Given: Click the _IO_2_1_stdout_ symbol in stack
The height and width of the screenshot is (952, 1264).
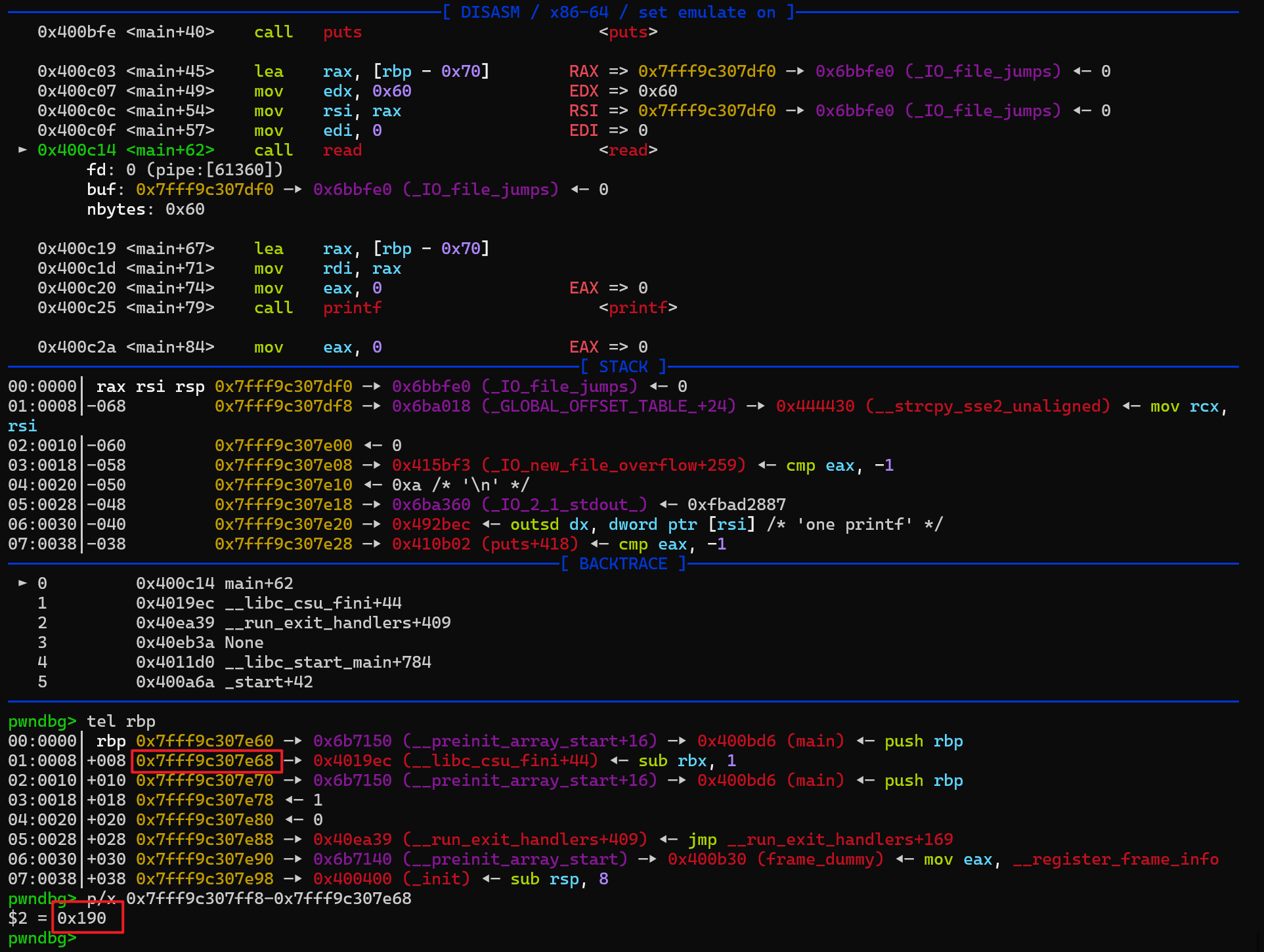Looking at the screenshot, I should (565, 504).
